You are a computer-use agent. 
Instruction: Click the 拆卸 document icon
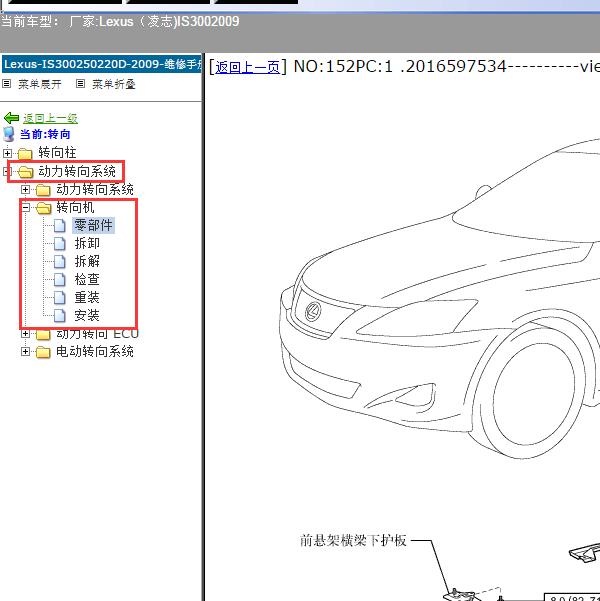click(59, 244)
